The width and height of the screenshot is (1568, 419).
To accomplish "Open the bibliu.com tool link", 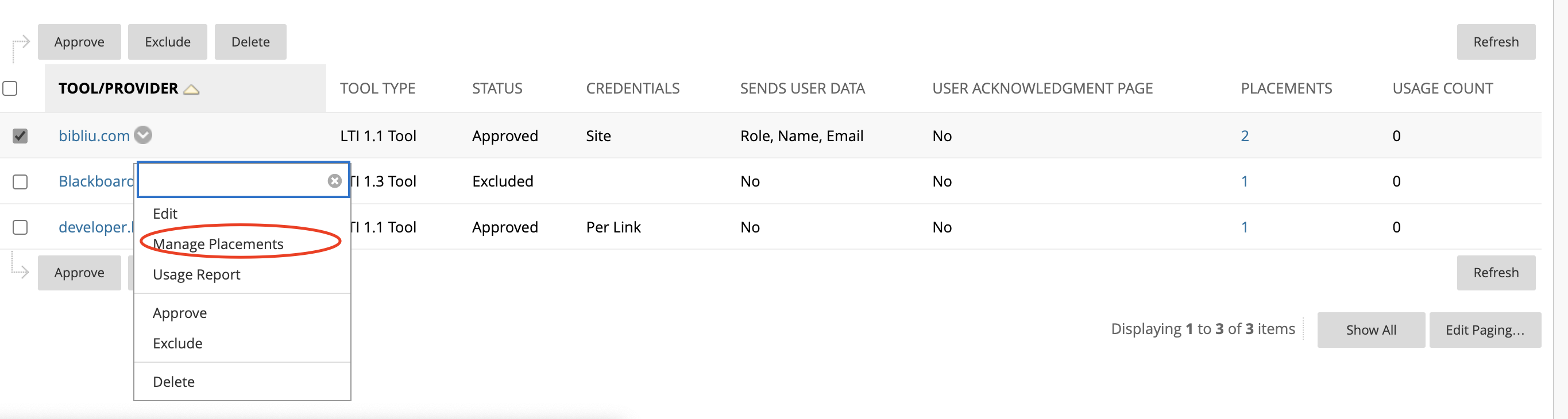I will coord(94,135).
